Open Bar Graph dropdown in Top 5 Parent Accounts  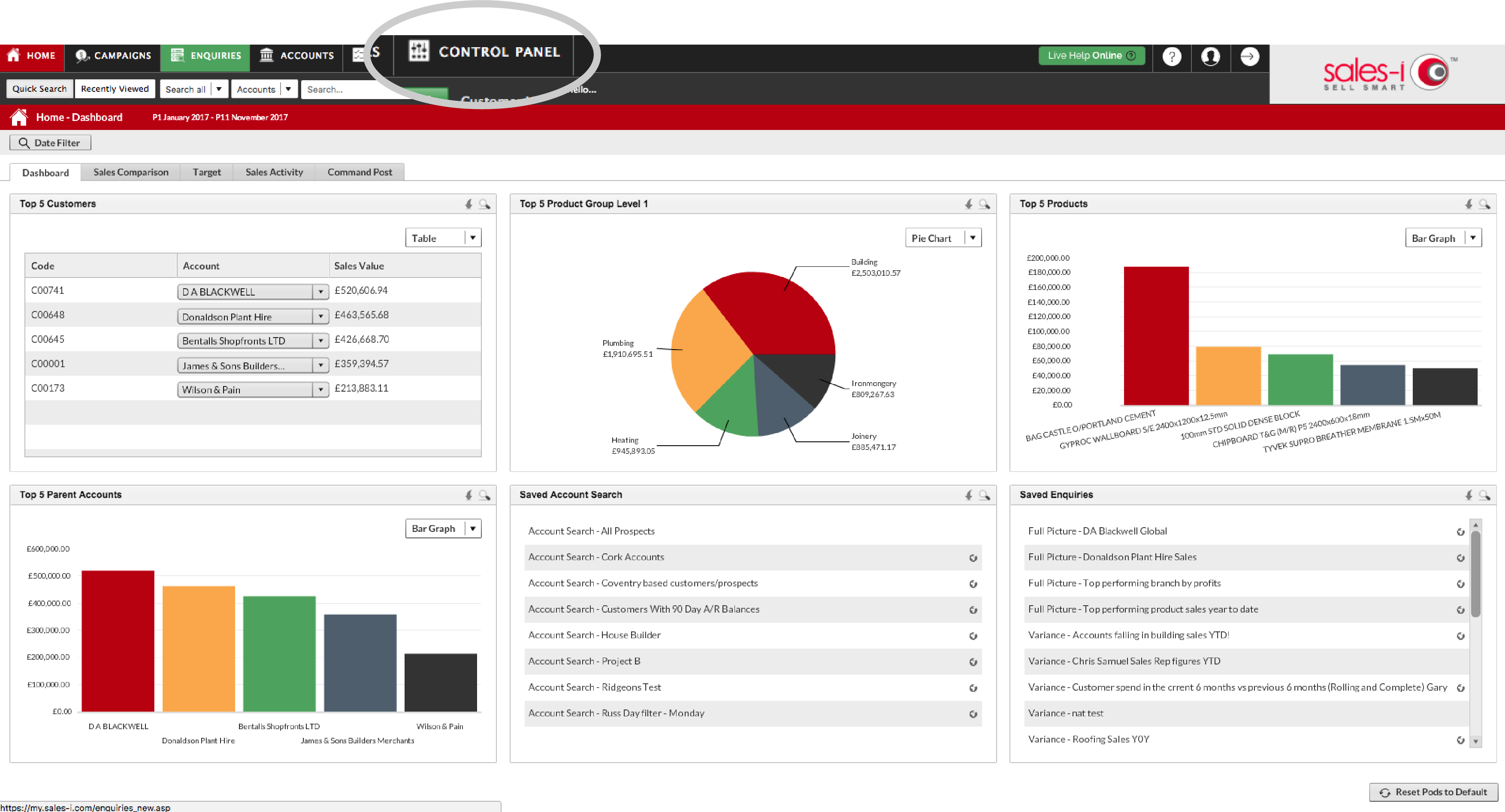[x=444, y=528]
